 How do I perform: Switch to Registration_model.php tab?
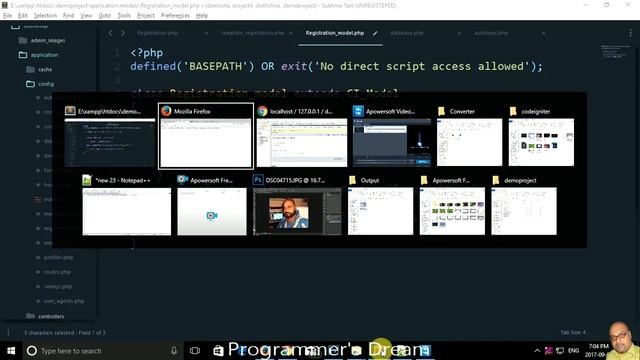pos(335,33)
